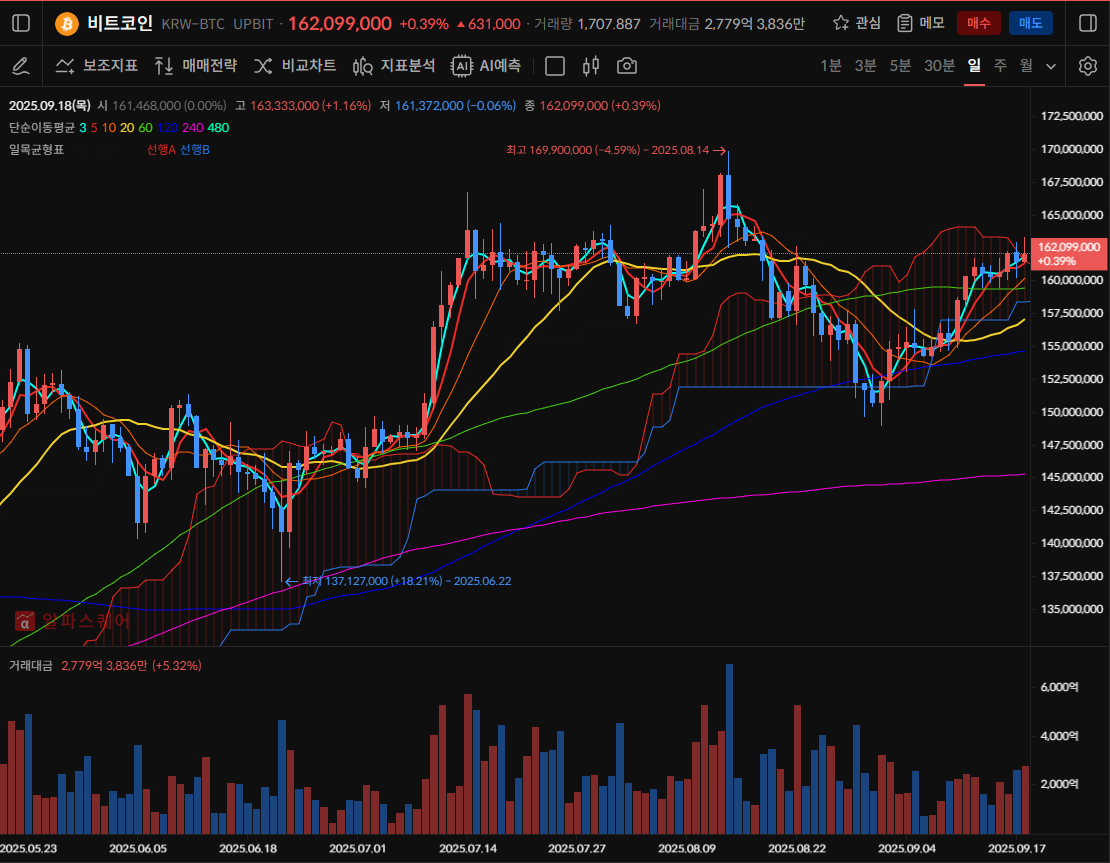1110x863 pixels.
Task: Switch to the 5분 timeframe
Action: click(x=900, y=66)
